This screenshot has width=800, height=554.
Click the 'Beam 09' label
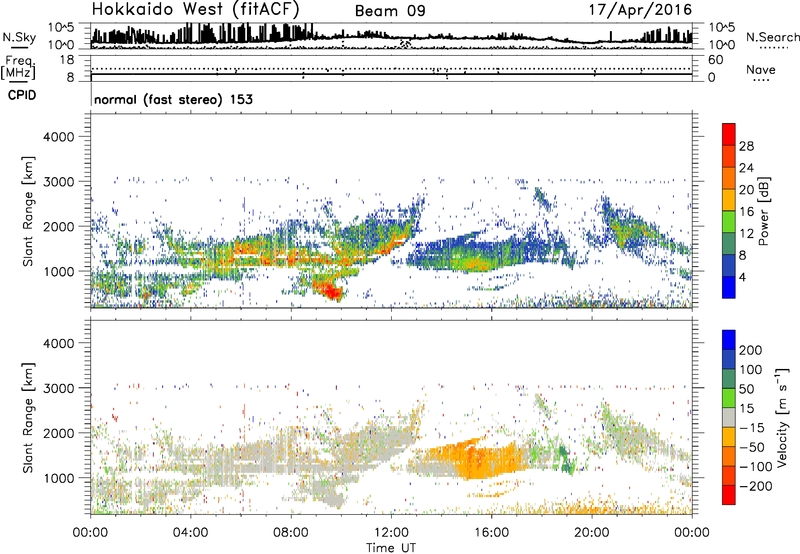click(x=390, y=11)
